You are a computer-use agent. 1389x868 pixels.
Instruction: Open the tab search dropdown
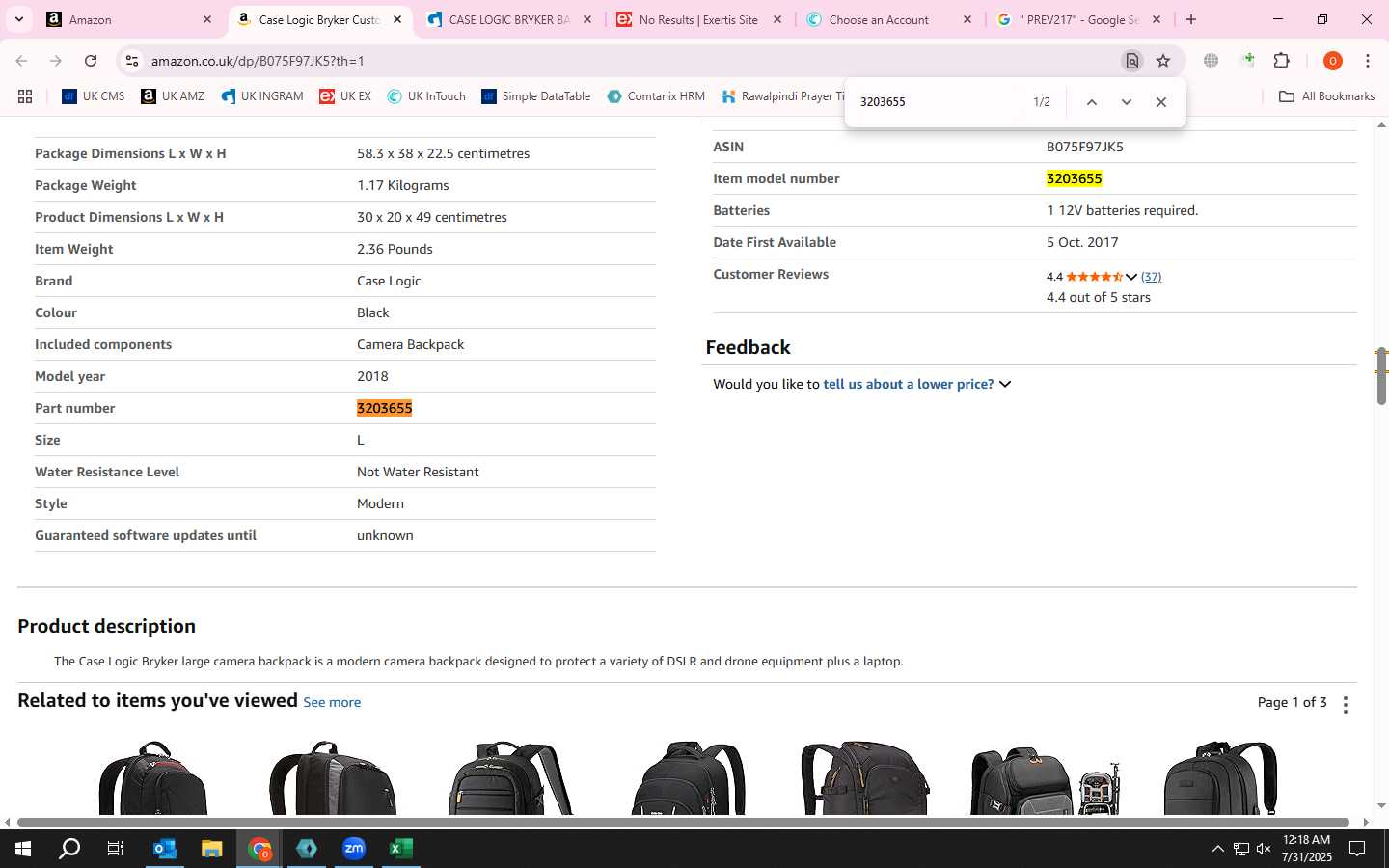[x=18, y=19]
